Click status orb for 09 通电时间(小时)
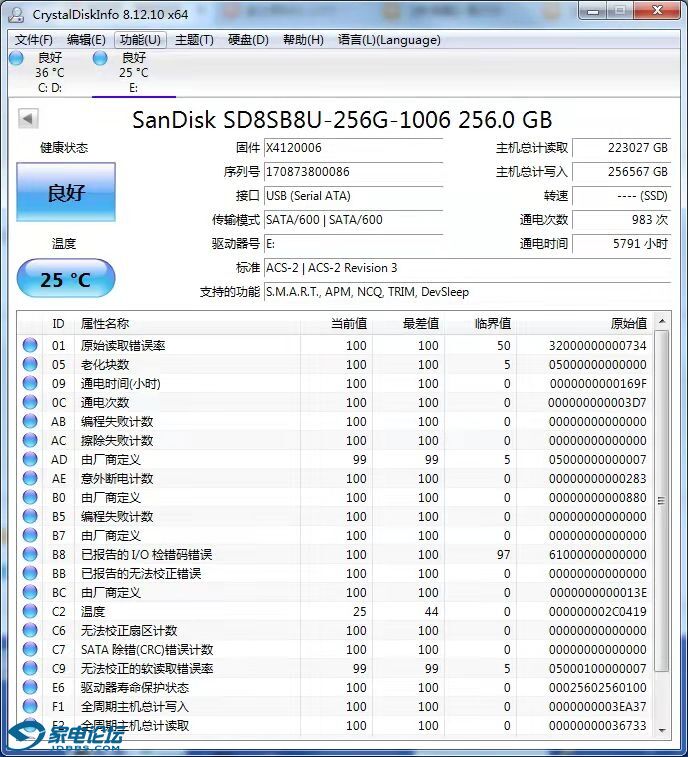Image resolution: width=688 pixels, height=757 pixels. (30, 383)
